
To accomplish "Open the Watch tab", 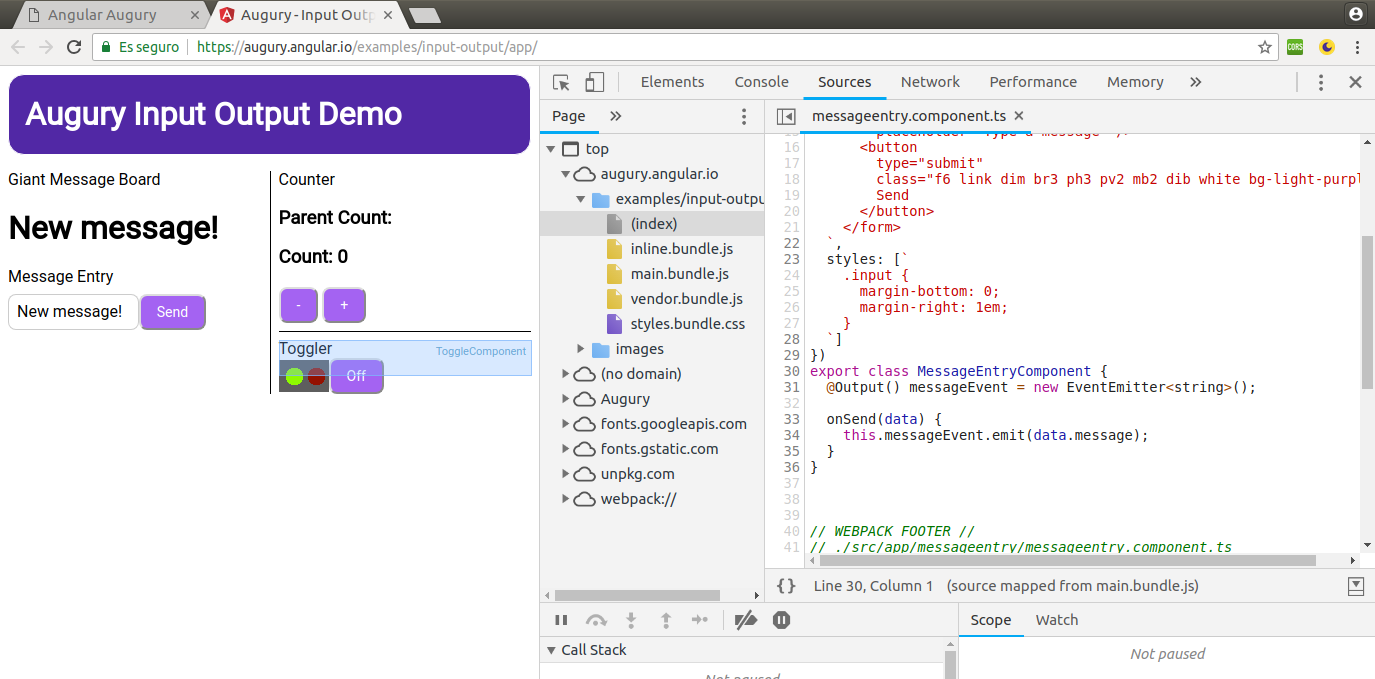I will point(1056,620).
